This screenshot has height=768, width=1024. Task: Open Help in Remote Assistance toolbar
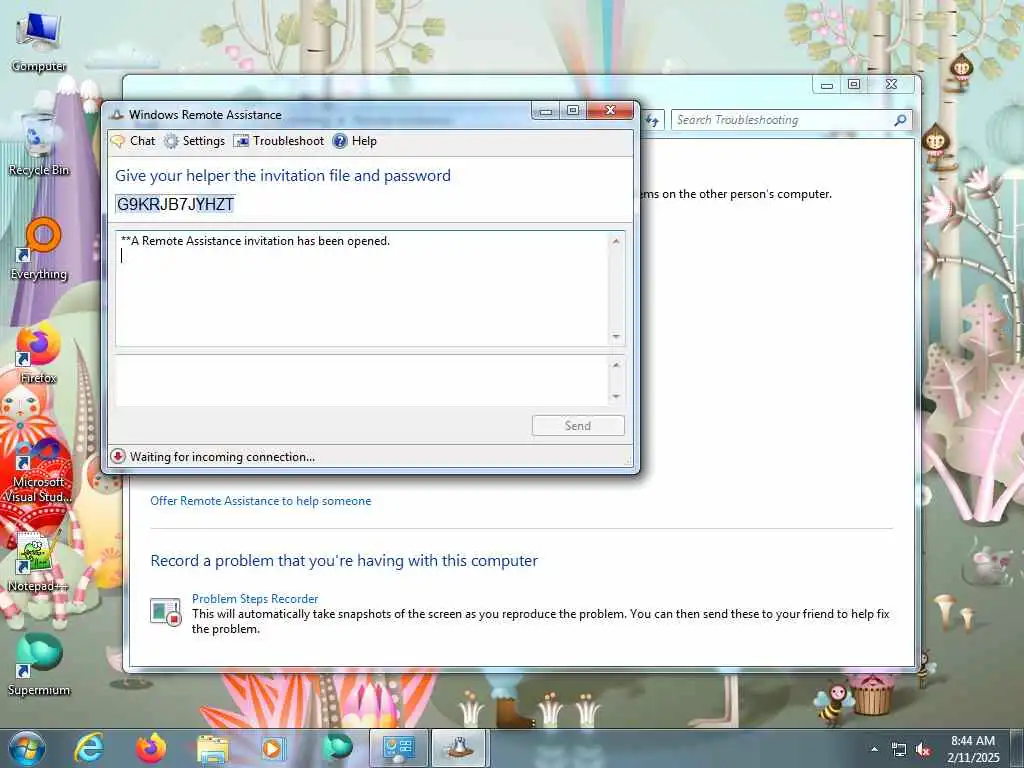[x=355, y=141]
